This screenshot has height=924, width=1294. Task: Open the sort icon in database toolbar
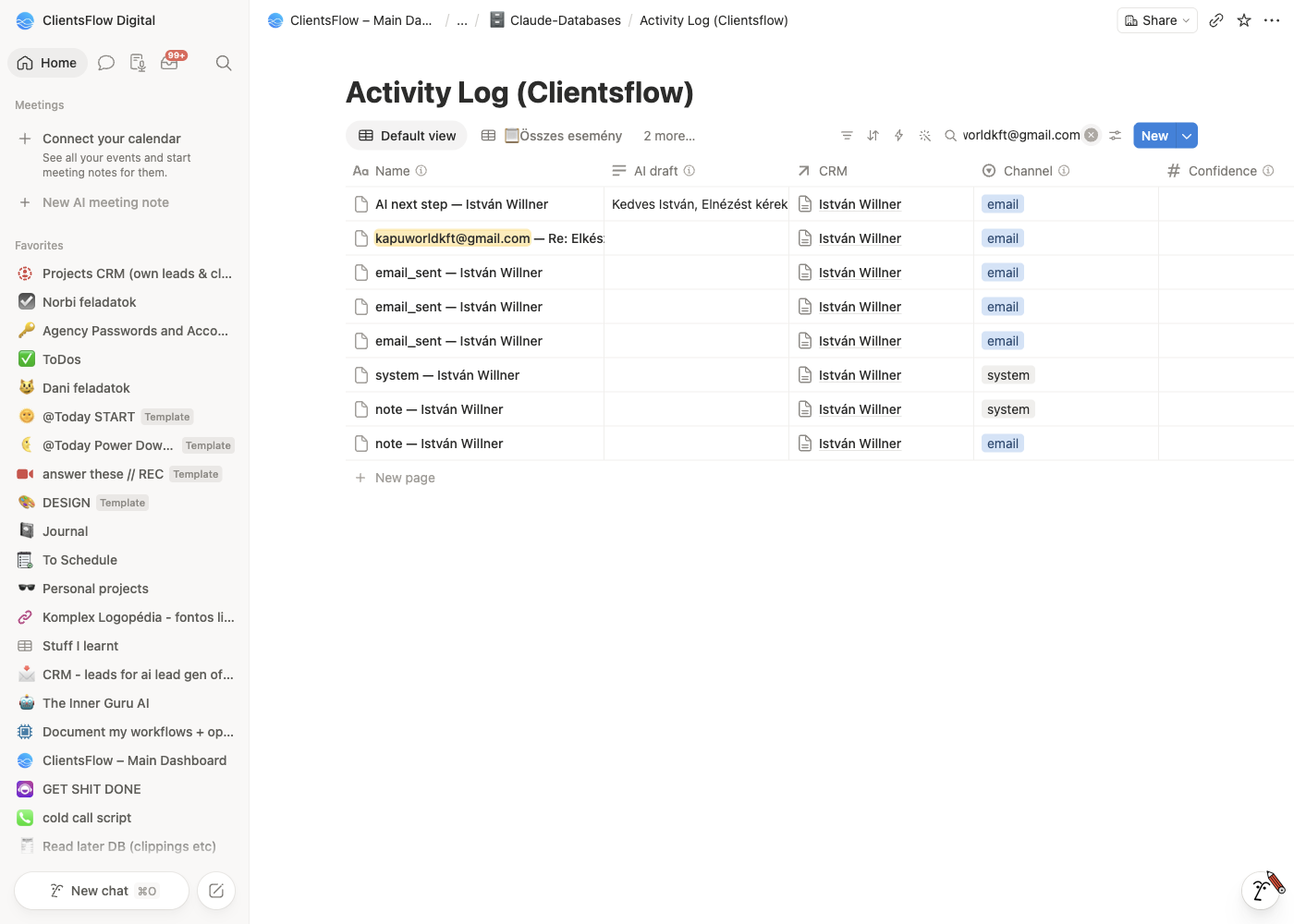click(x=873, y=136)
